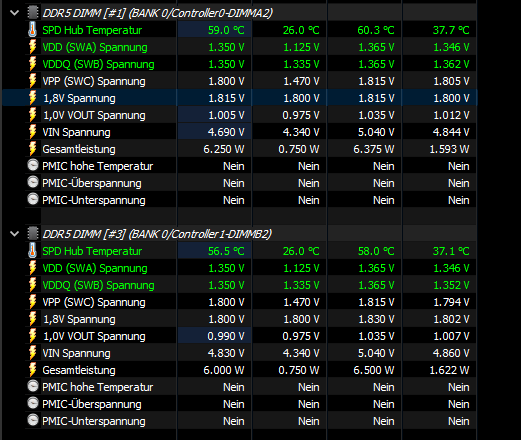
Task: Collapse the DDR5 DIMM [#3] section
Action: (15, 234)
